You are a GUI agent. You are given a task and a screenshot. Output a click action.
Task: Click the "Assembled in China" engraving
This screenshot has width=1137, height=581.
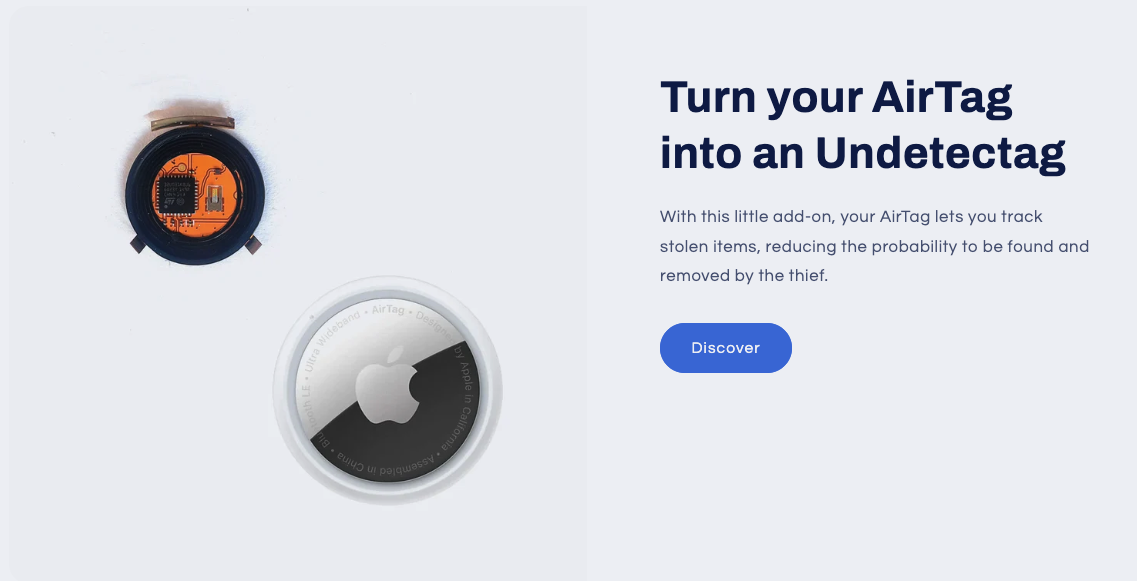[x=386, y=466]
